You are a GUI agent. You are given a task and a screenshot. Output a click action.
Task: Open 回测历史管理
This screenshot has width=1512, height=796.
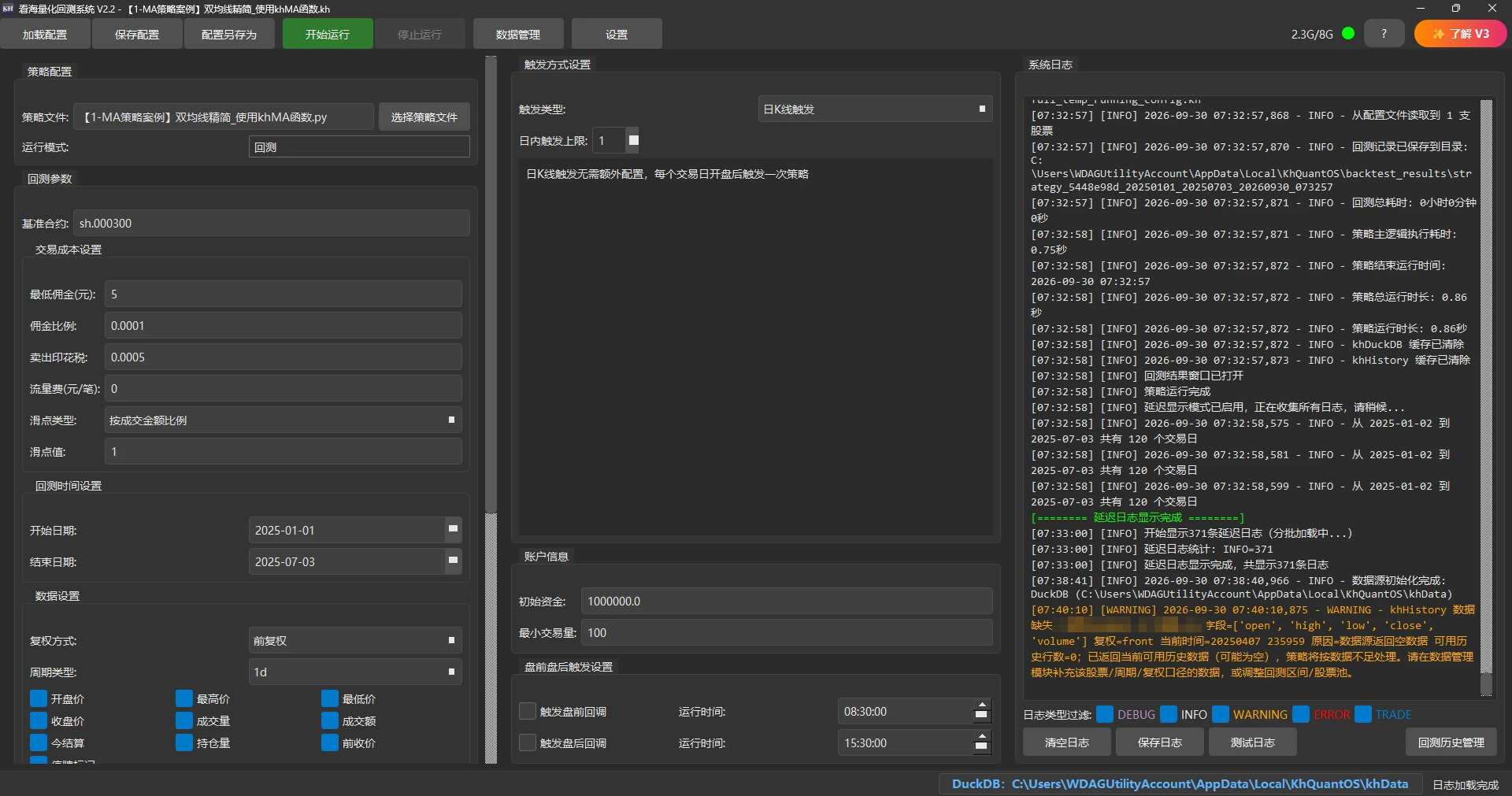pyautogui.click(x=1451, y=742)
